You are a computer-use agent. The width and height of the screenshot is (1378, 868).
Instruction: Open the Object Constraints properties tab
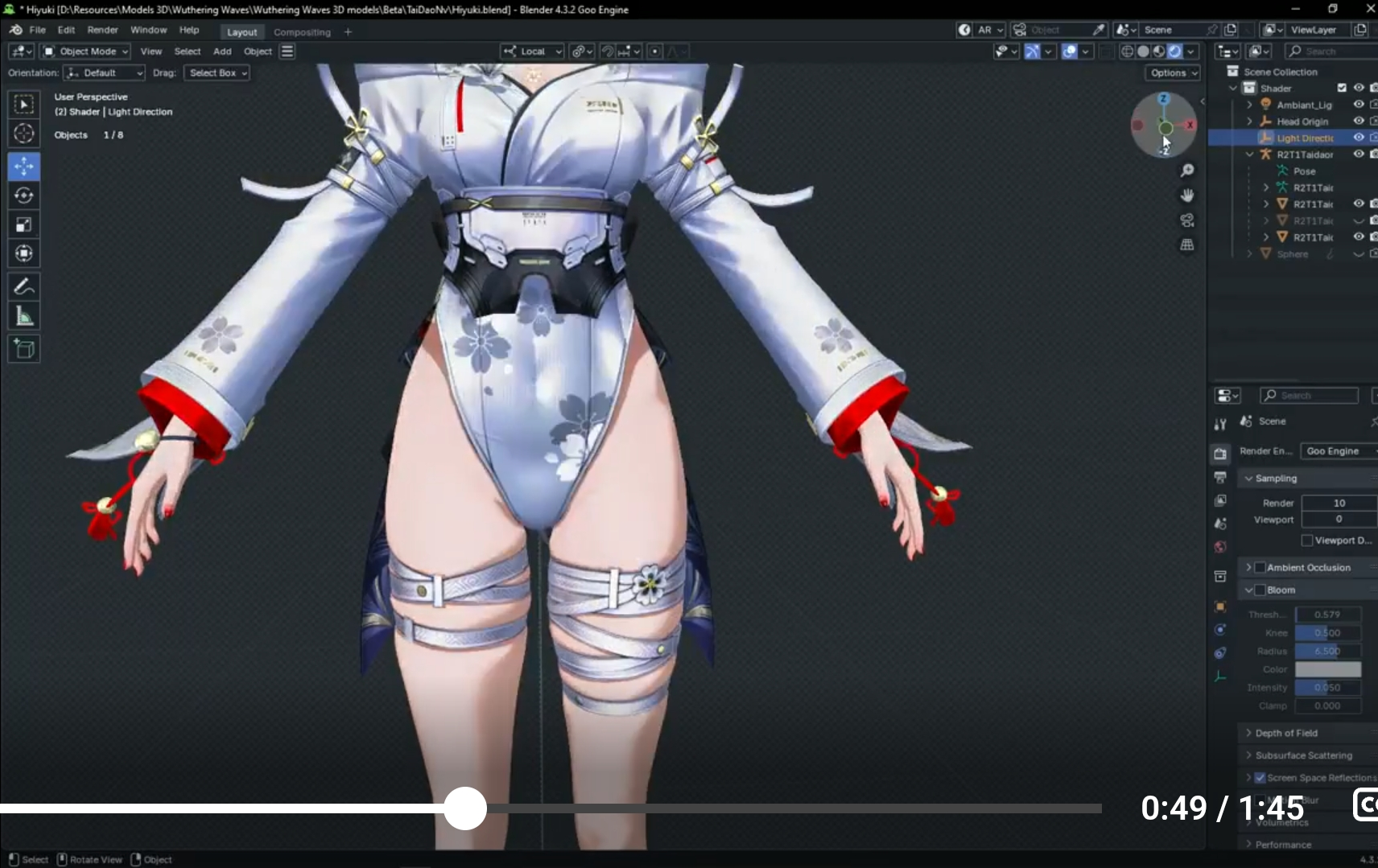coord(1220,652)
